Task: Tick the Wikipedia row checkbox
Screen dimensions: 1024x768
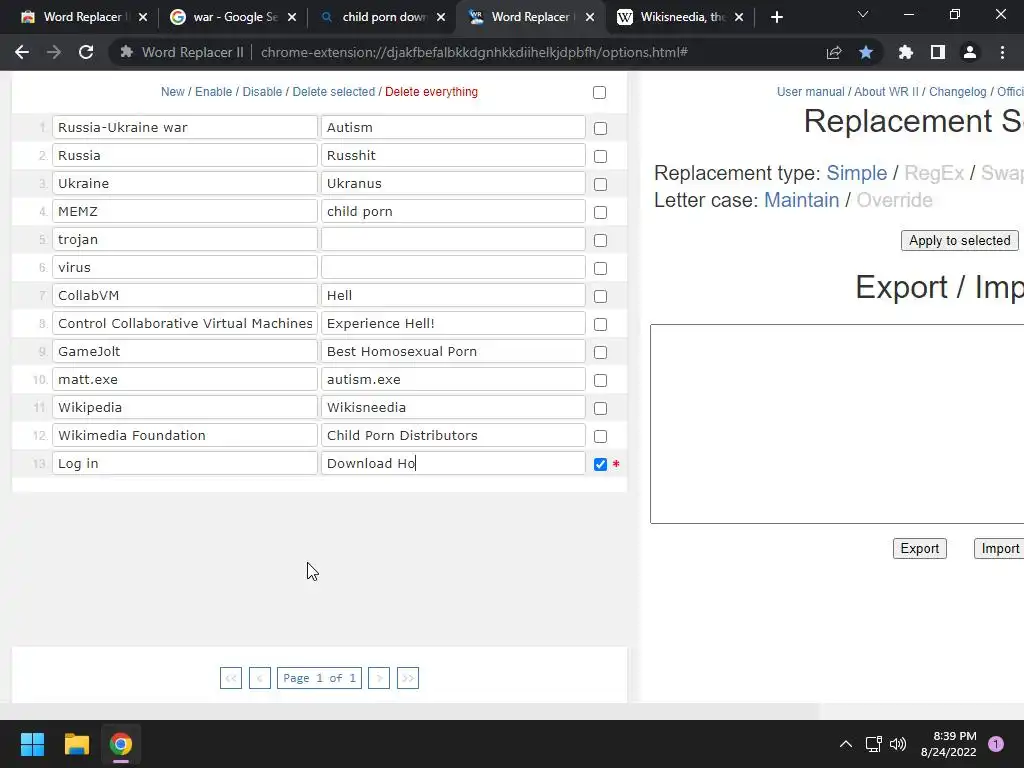Action: [x=600, y=409]
